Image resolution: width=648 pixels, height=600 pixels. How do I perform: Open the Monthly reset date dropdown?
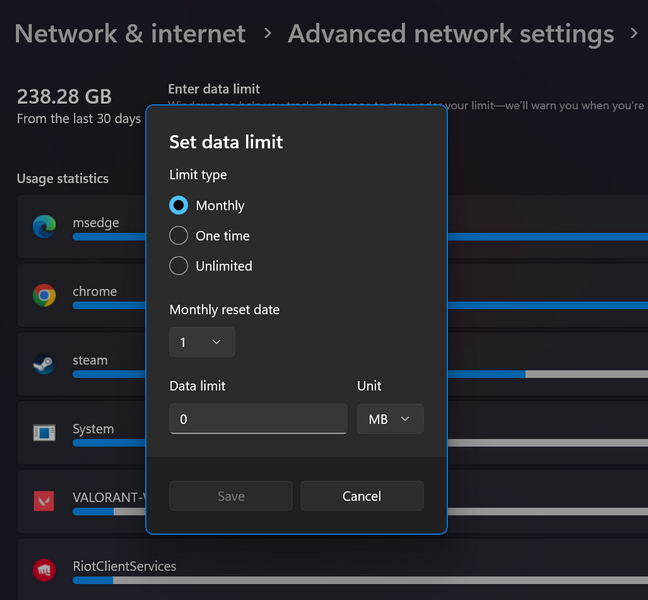coord(202,342)
